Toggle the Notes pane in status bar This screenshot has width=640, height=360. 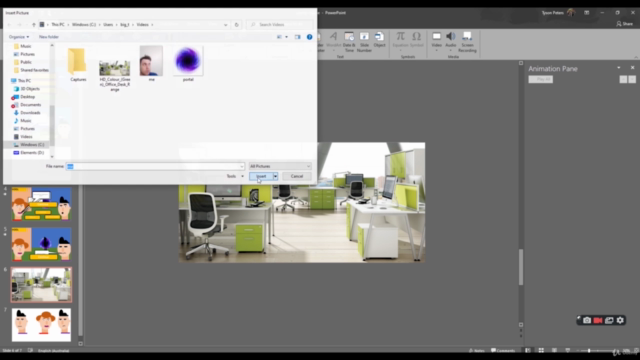click(x=476, y=350)
